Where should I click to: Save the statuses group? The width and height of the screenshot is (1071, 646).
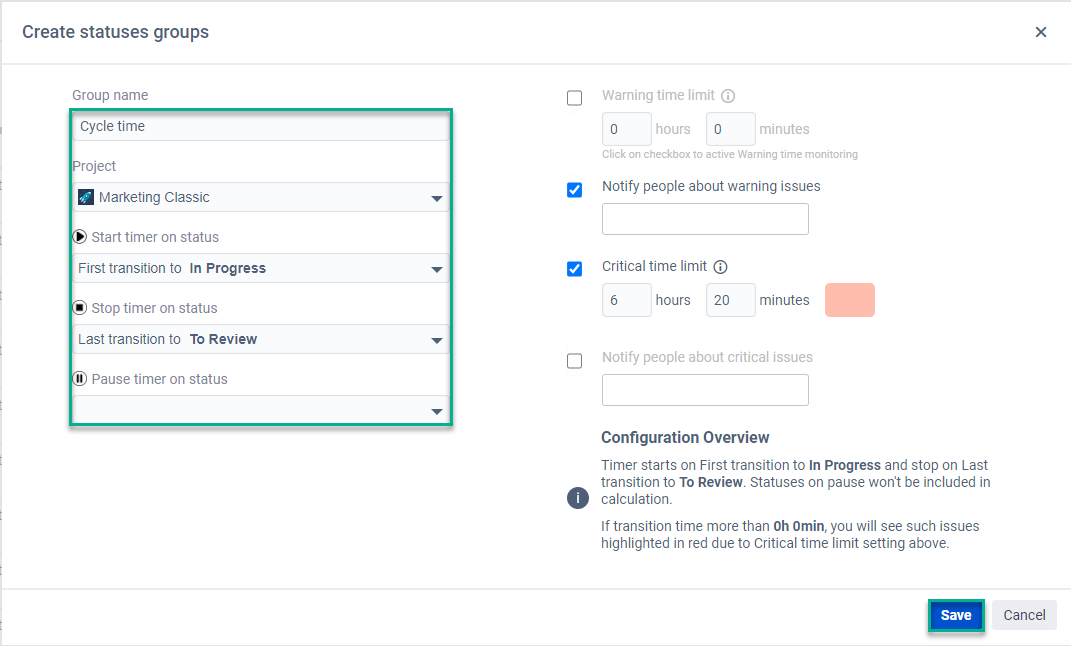956,615
